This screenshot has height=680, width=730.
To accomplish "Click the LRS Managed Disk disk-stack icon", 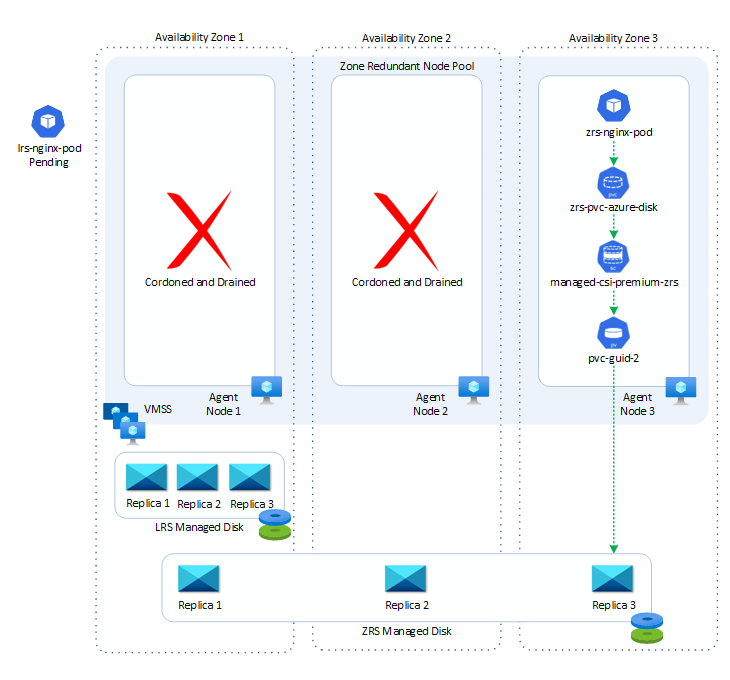I will click(x=275, y=525).
